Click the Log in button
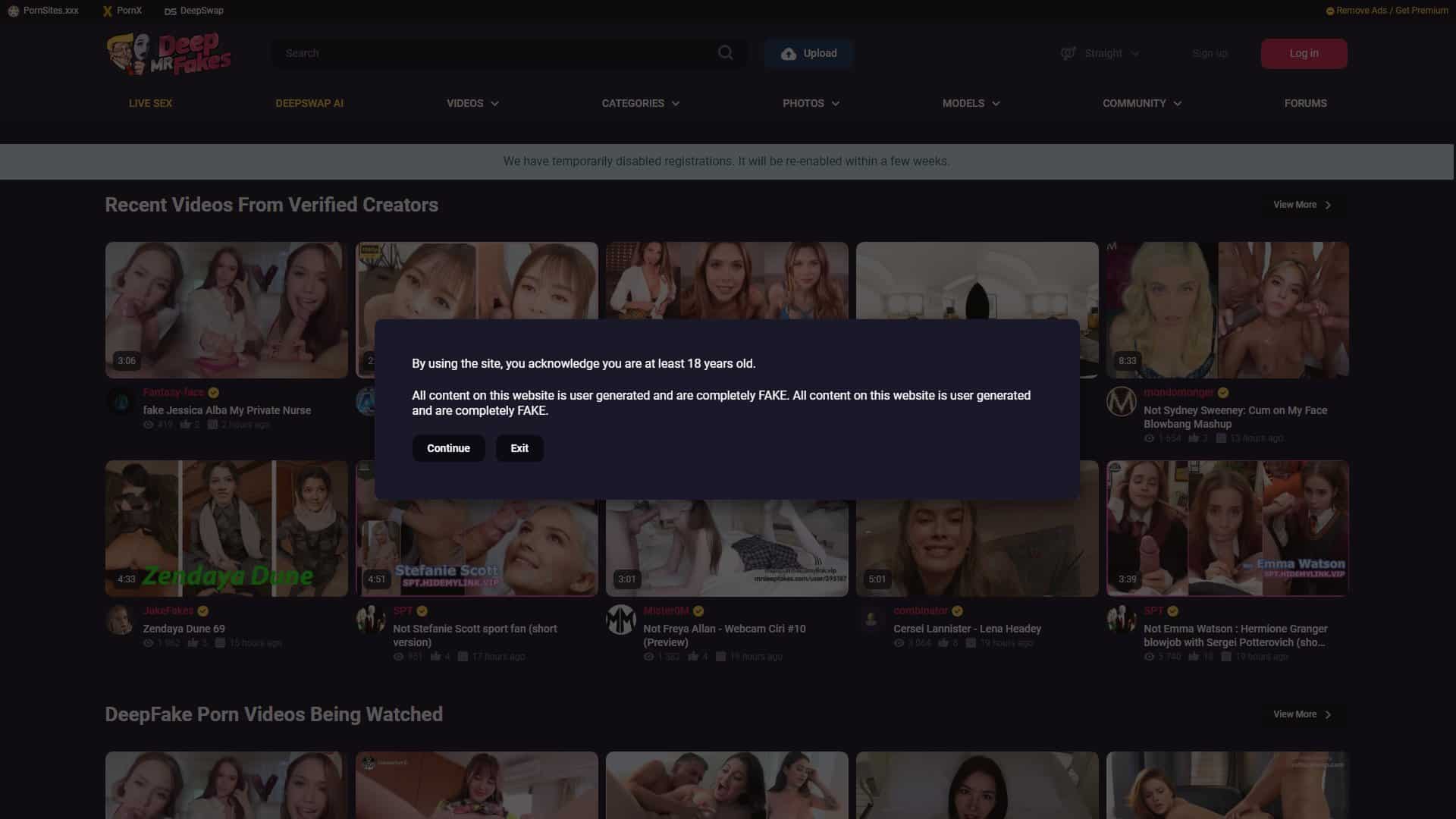This screenshot has height=819, width=1456. pyautogui.click(x=1304, y=53)
